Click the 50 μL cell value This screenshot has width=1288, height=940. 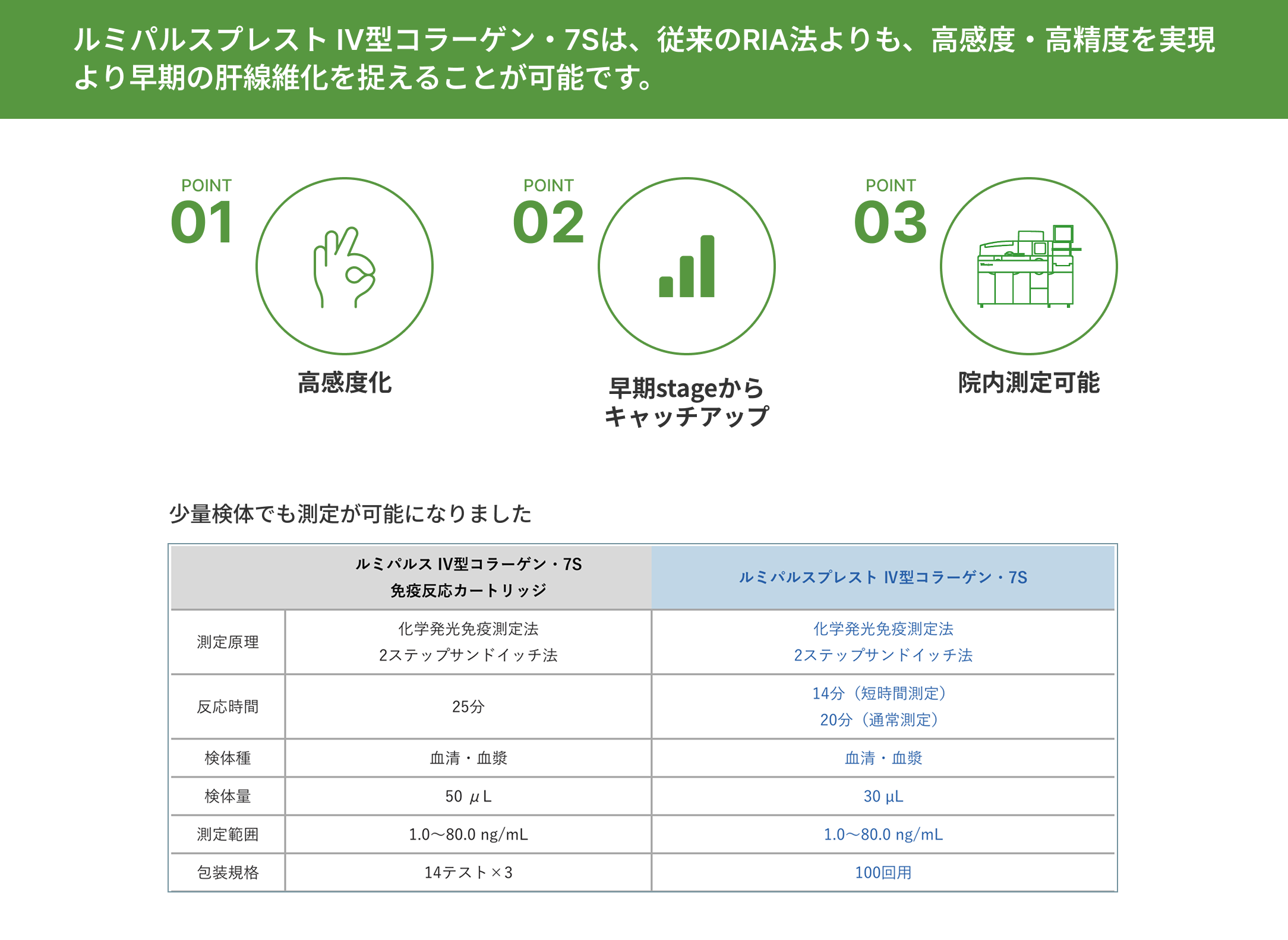(x=468, y=796)
